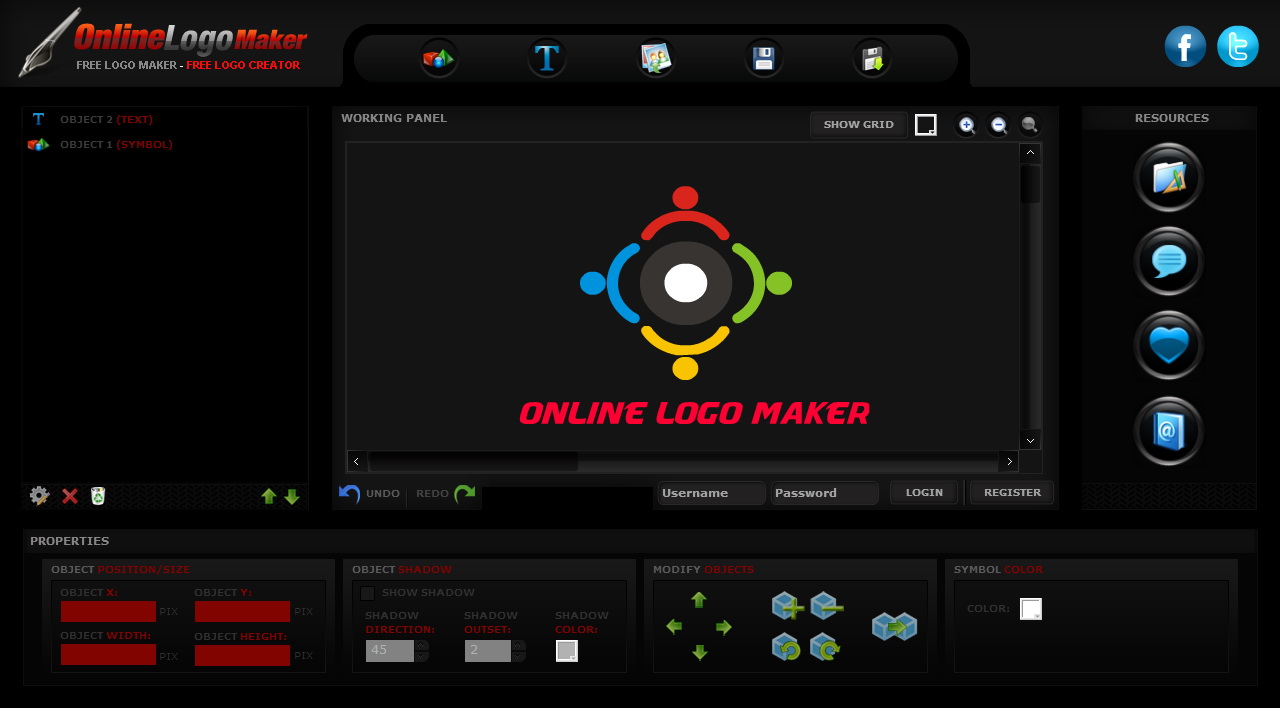Nudge object right with green arrow

pos(724,627)
